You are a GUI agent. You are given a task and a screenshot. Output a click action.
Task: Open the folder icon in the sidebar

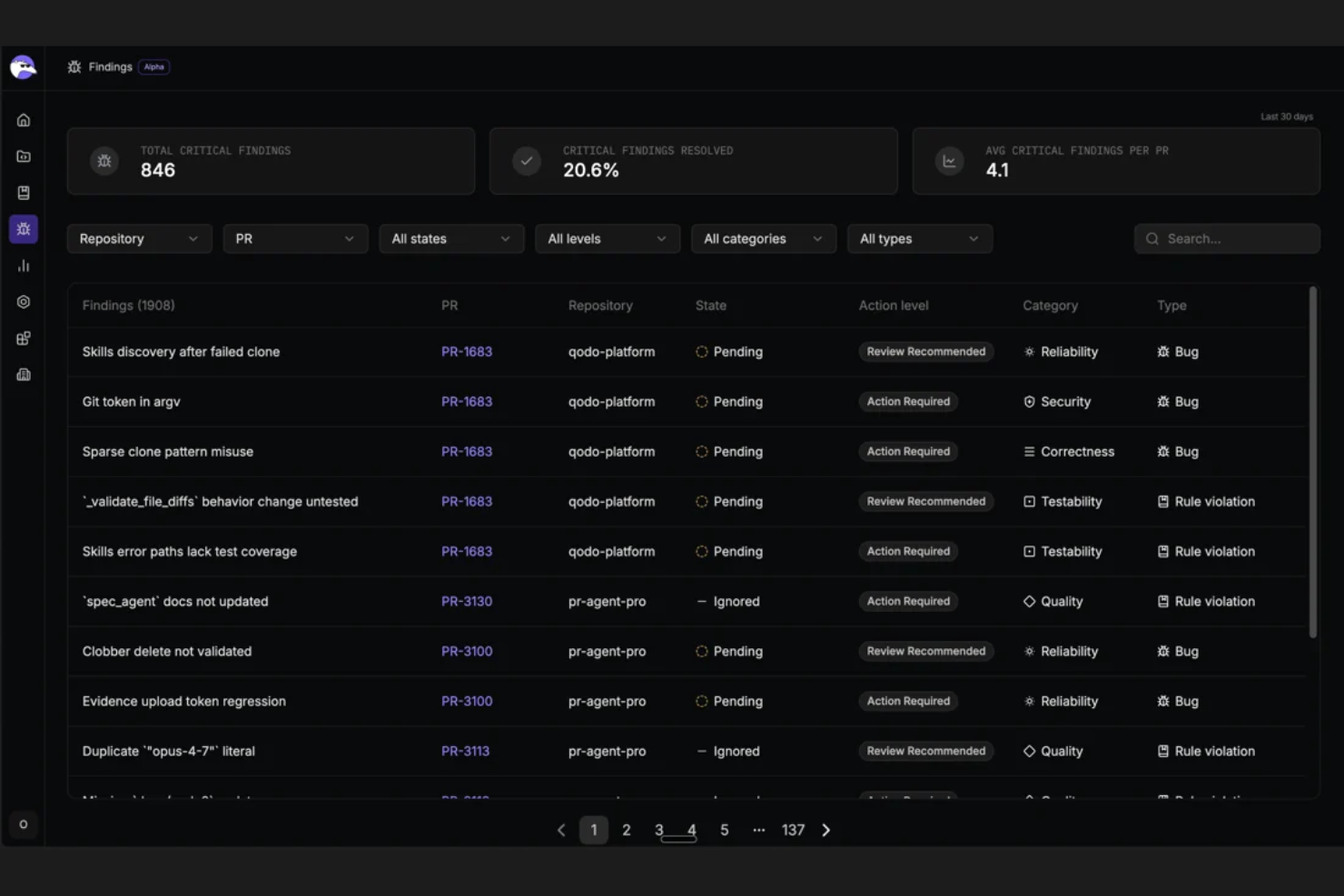tap(24, 156)
